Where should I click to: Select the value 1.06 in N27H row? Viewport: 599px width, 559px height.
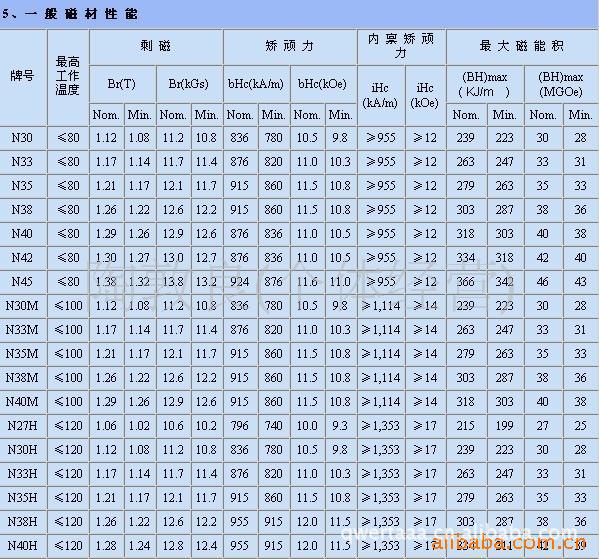tap(106, 426)
